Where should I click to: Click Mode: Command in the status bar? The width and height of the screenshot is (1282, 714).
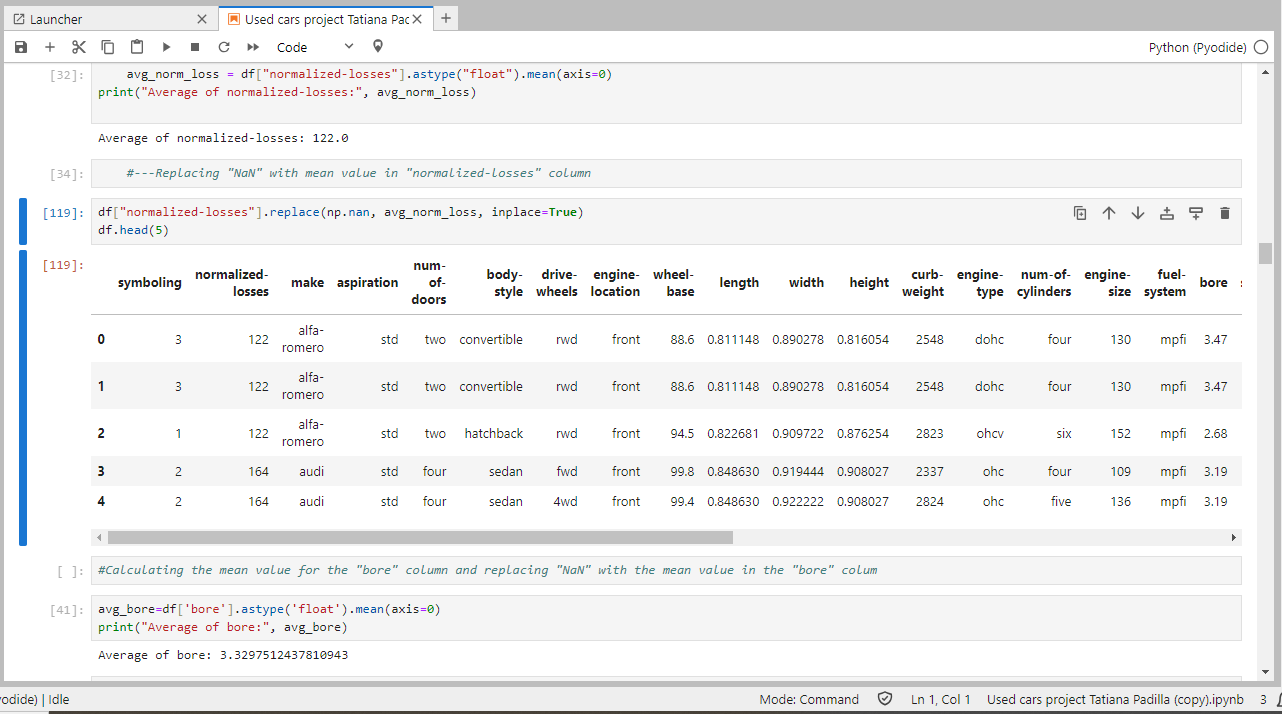click(809, 699)
